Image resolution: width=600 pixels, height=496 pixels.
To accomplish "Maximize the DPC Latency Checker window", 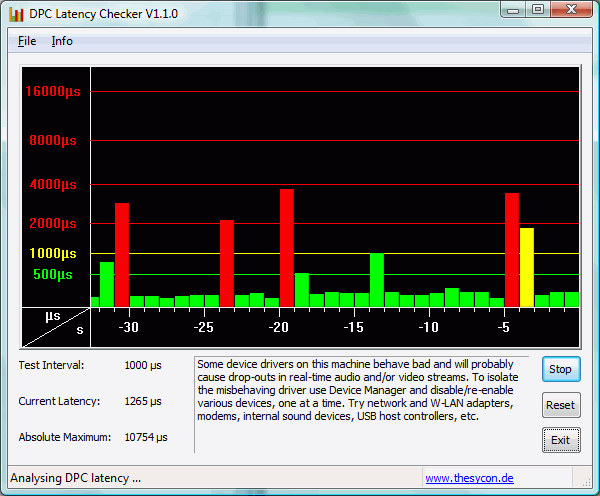I will coord(537,10).
